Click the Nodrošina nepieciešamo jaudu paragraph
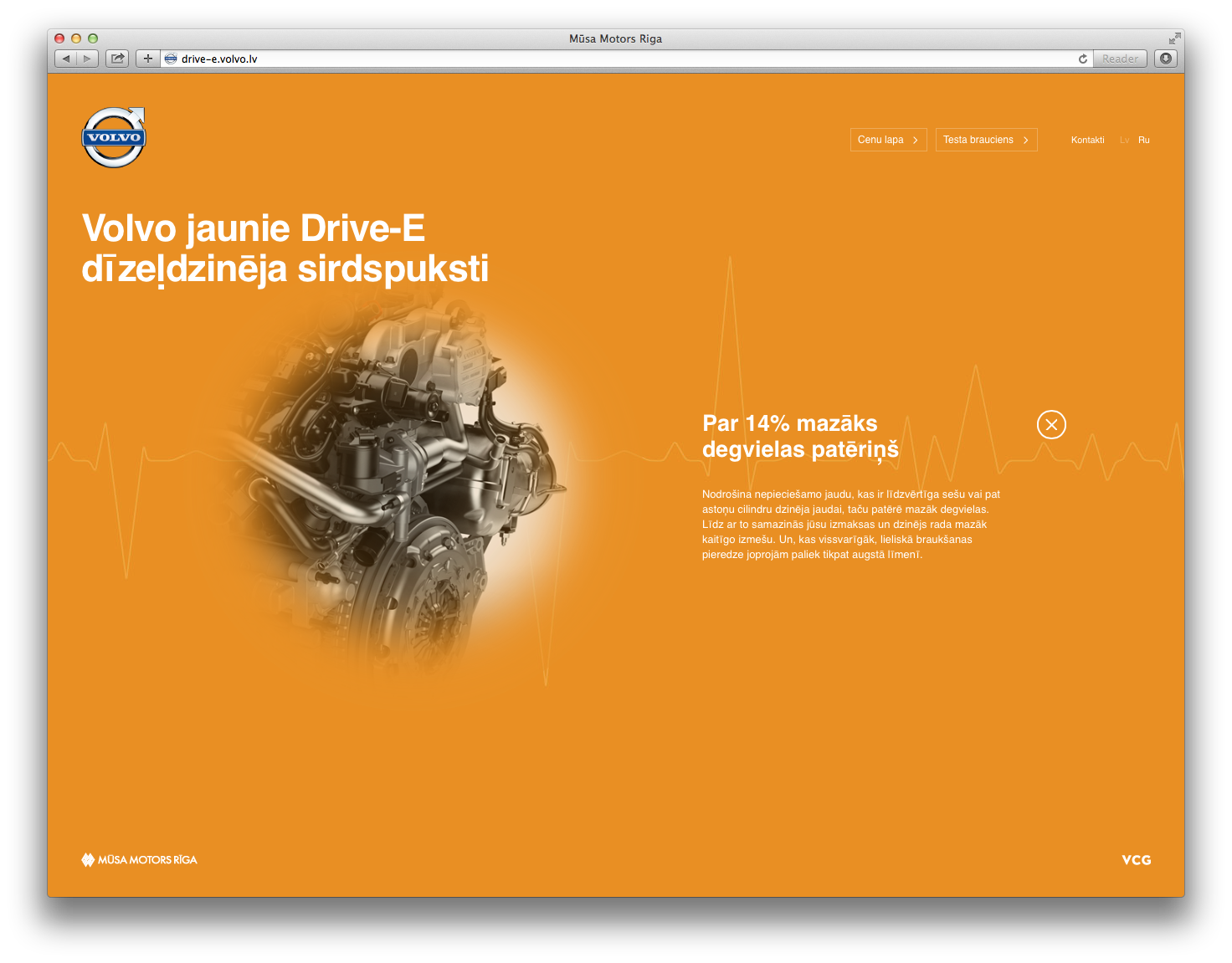Screen dimensions: 1232x963 coord(851,525)
